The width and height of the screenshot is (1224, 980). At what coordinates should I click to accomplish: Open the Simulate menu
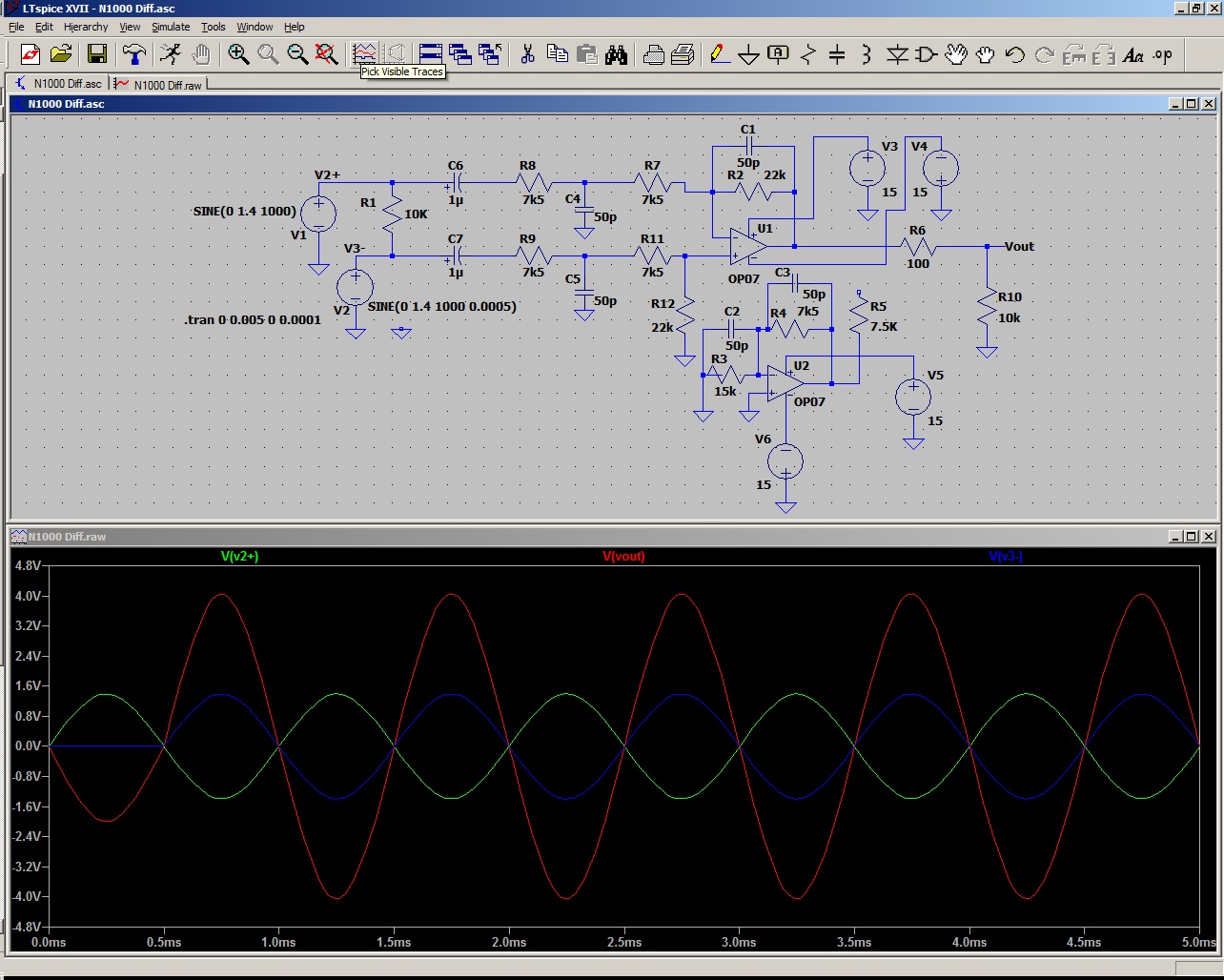(171, 27)
